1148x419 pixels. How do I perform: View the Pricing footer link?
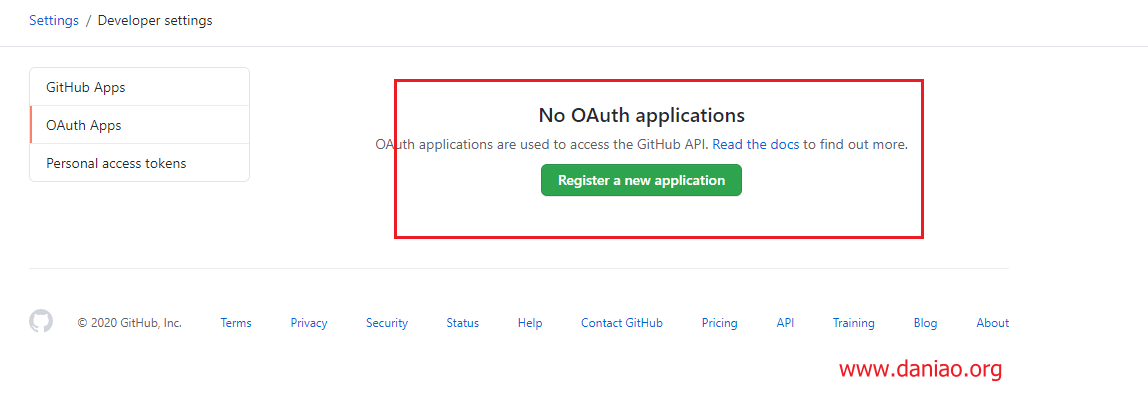720,323
